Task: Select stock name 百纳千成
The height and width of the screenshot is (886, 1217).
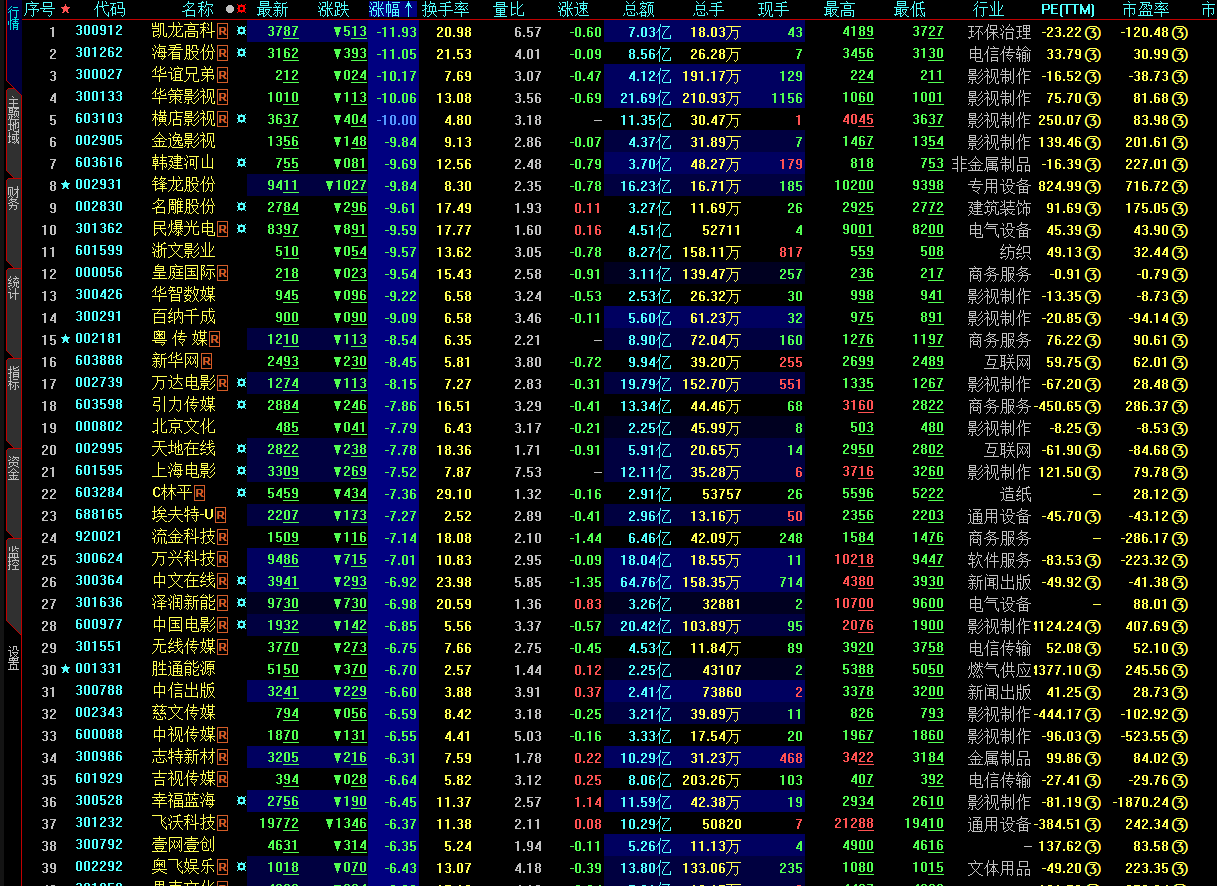Action: tap(184, 318)
